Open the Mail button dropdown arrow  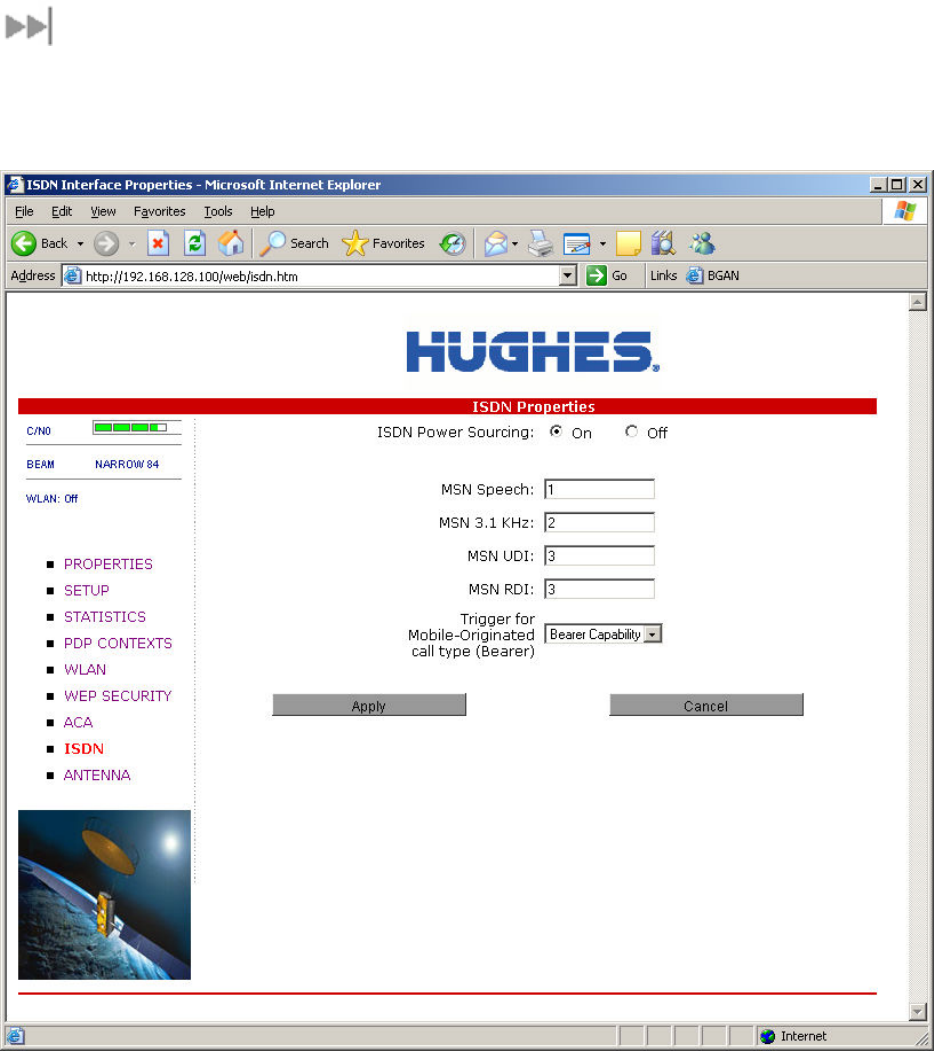(515, 243)
